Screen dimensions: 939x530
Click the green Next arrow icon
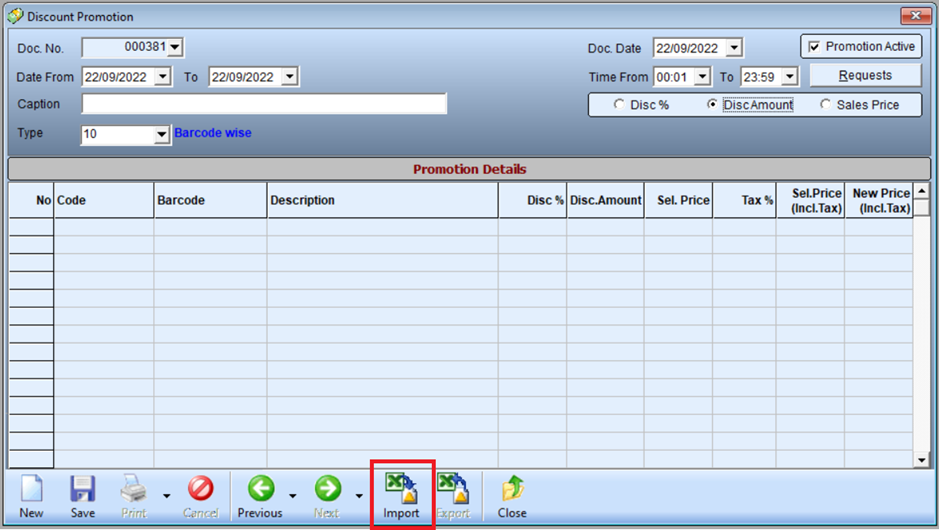click(x=328, y=489)
